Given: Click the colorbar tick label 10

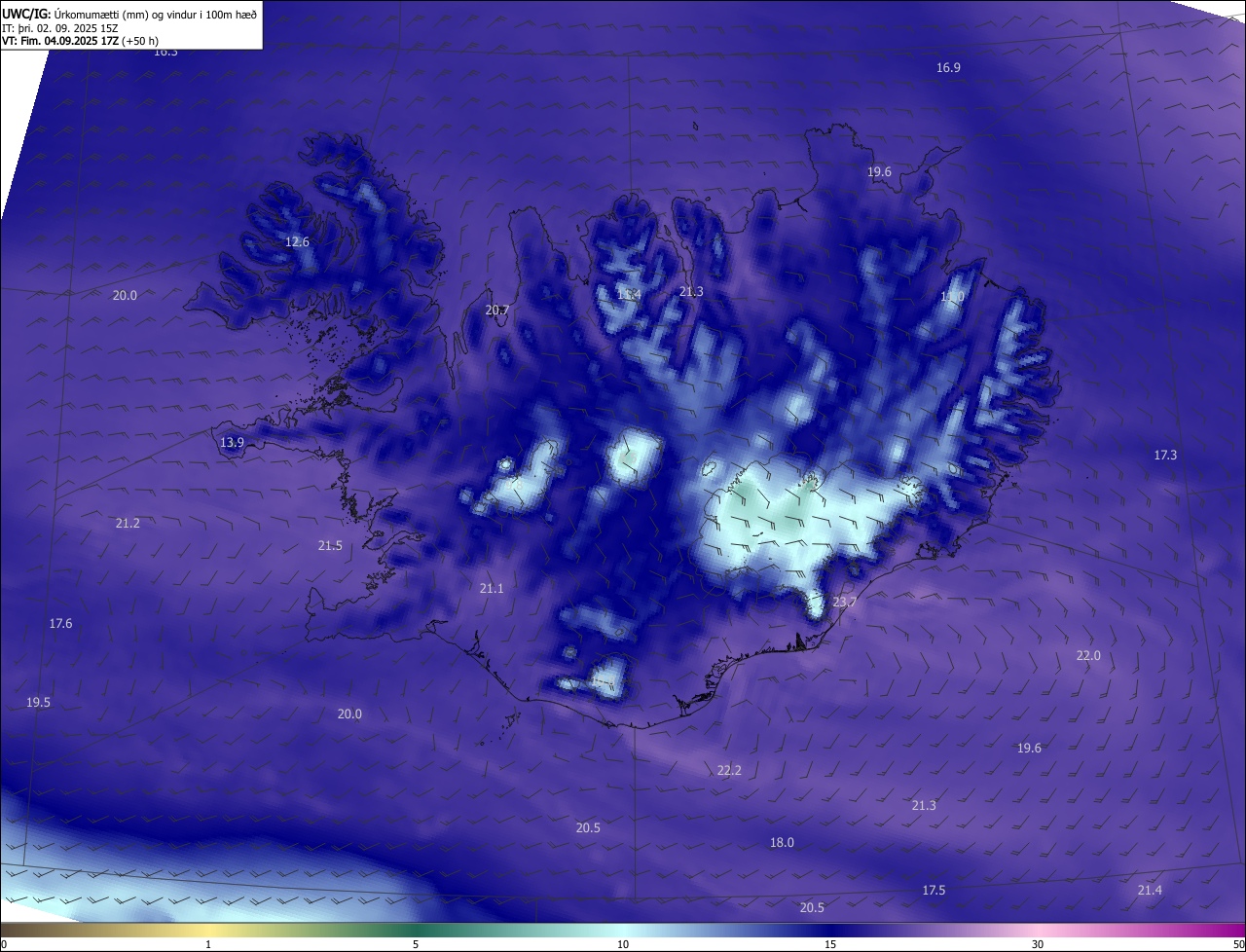Looking at the screenshot, I should pyautogui.click(x=623, y=944).
